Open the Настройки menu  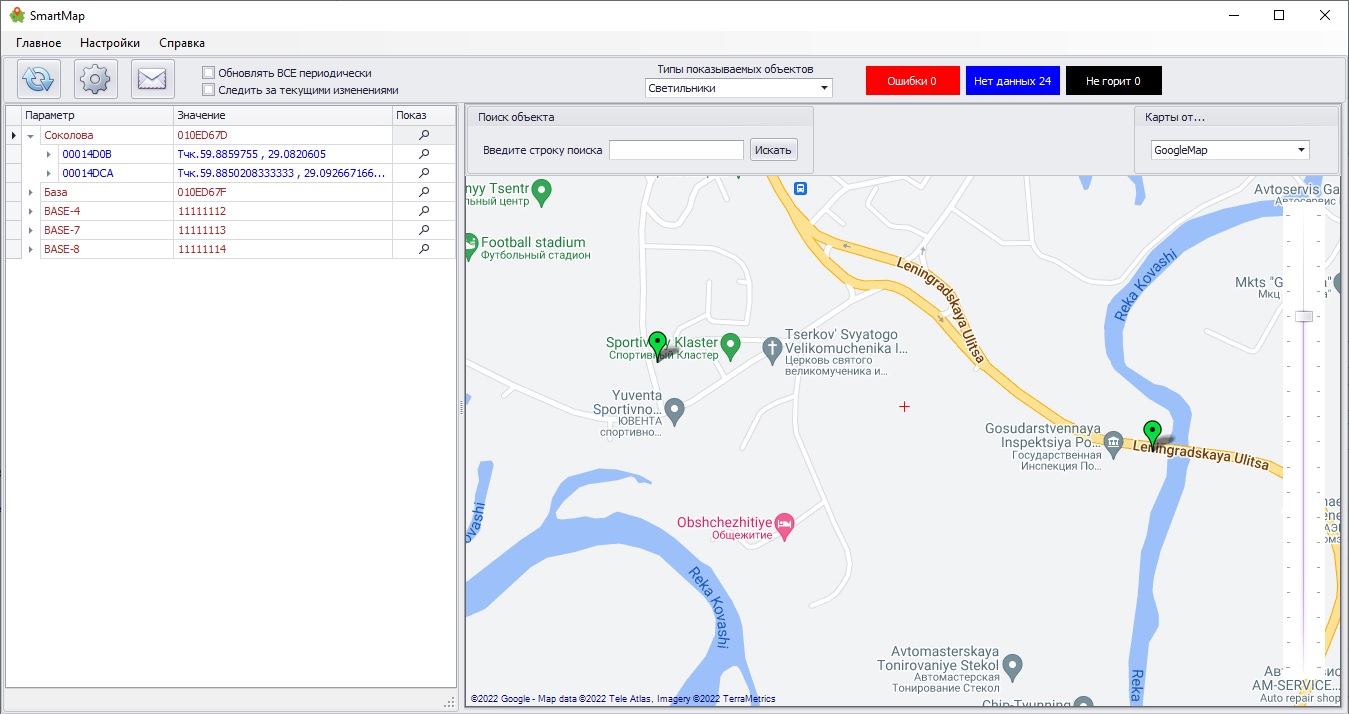point(110,43)
